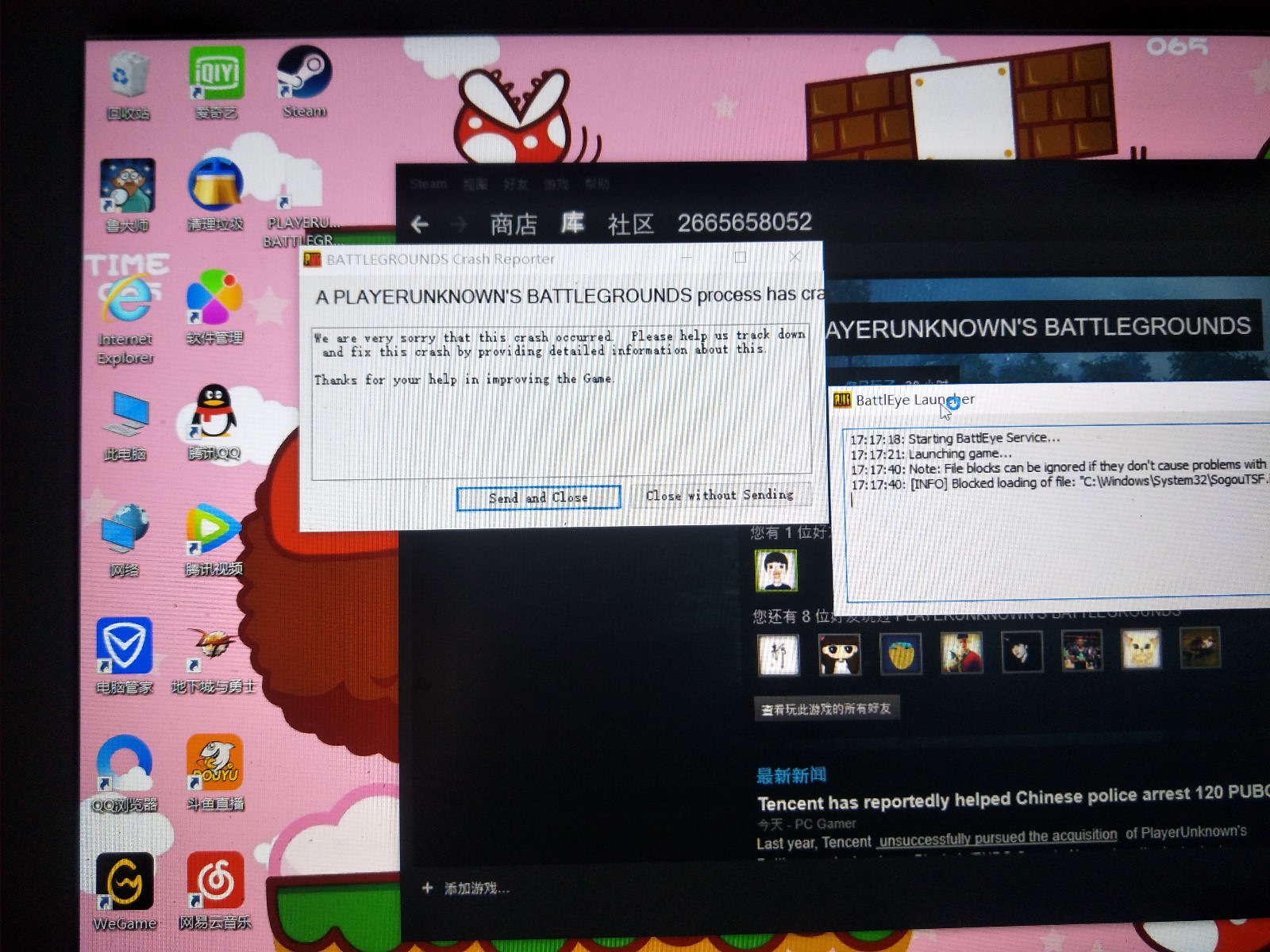This screenshot has width=1270, height=952.
Task: Switch to the 社区 community tab
Action: 631,225
